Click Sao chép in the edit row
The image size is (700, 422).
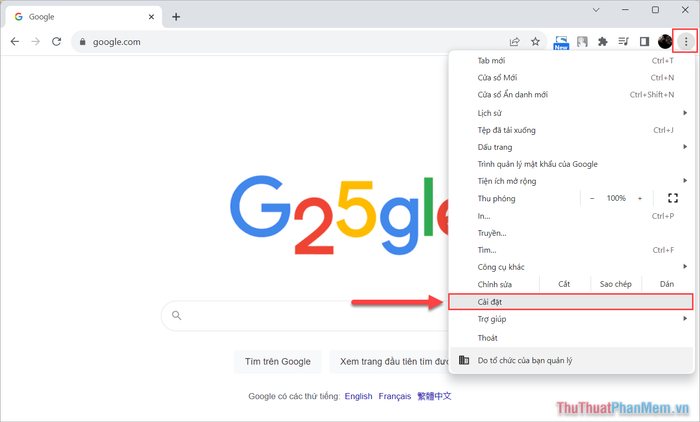point(616,284)
